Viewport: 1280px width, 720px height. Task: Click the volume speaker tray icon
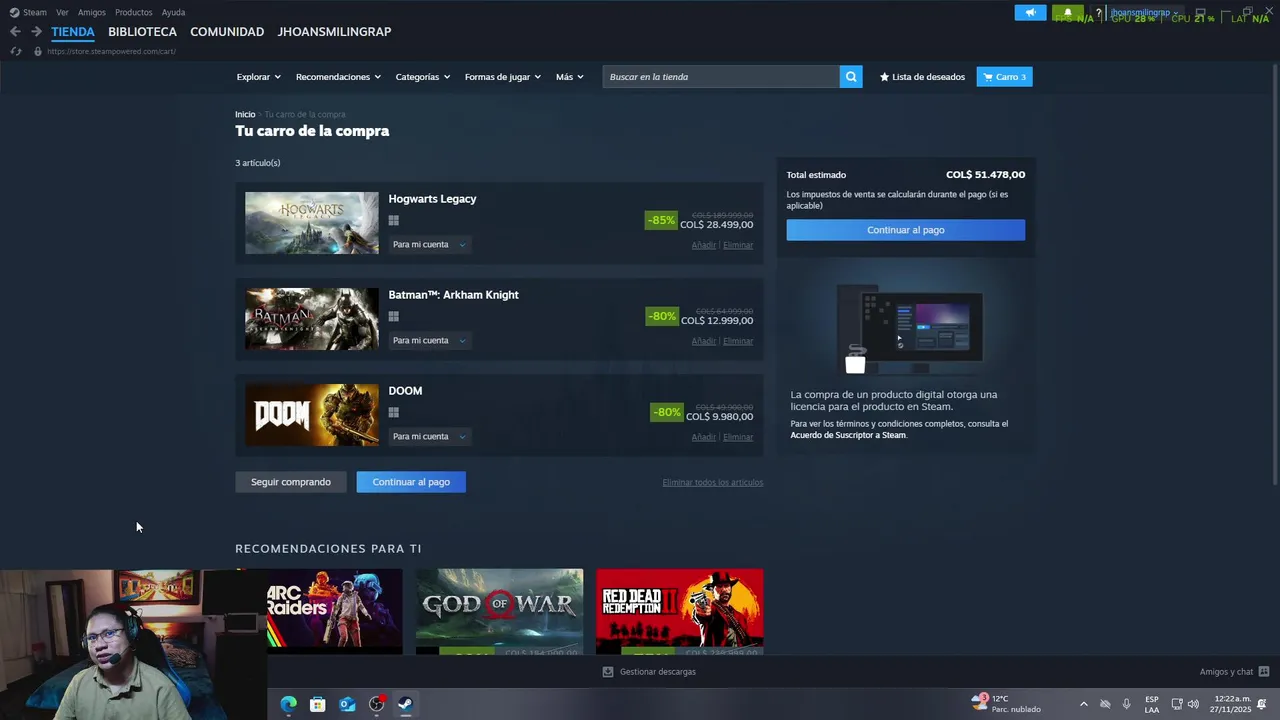click(x=1193, y=704)
